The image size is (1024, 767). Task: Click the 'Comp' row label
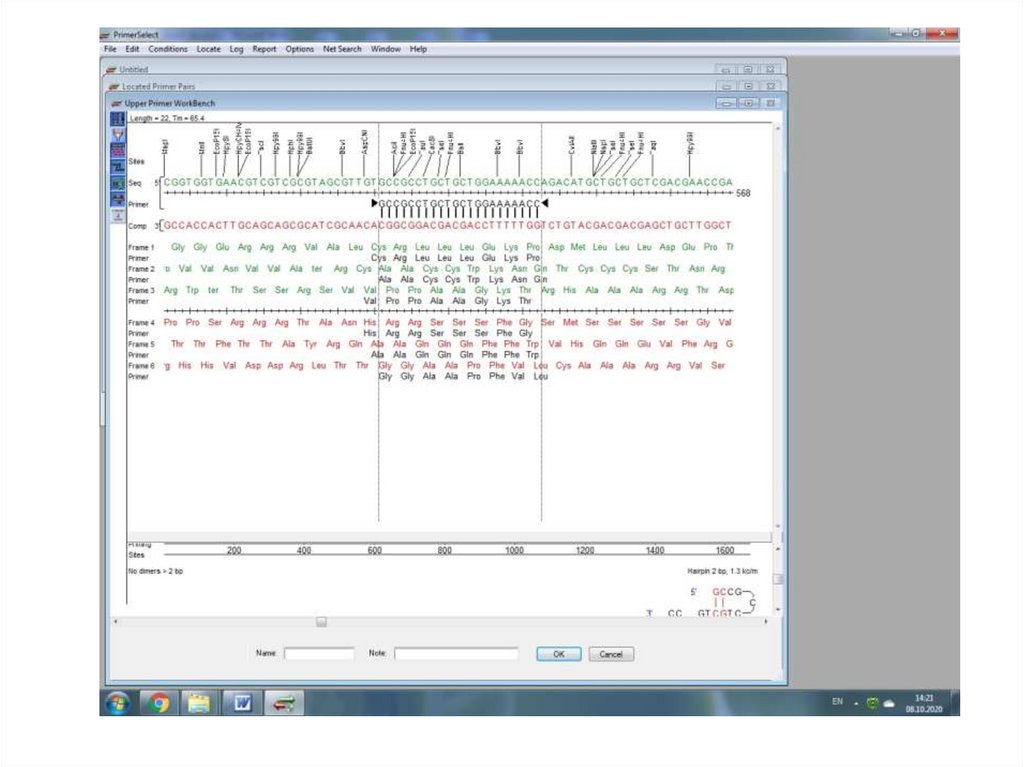[x=137, y=226]
